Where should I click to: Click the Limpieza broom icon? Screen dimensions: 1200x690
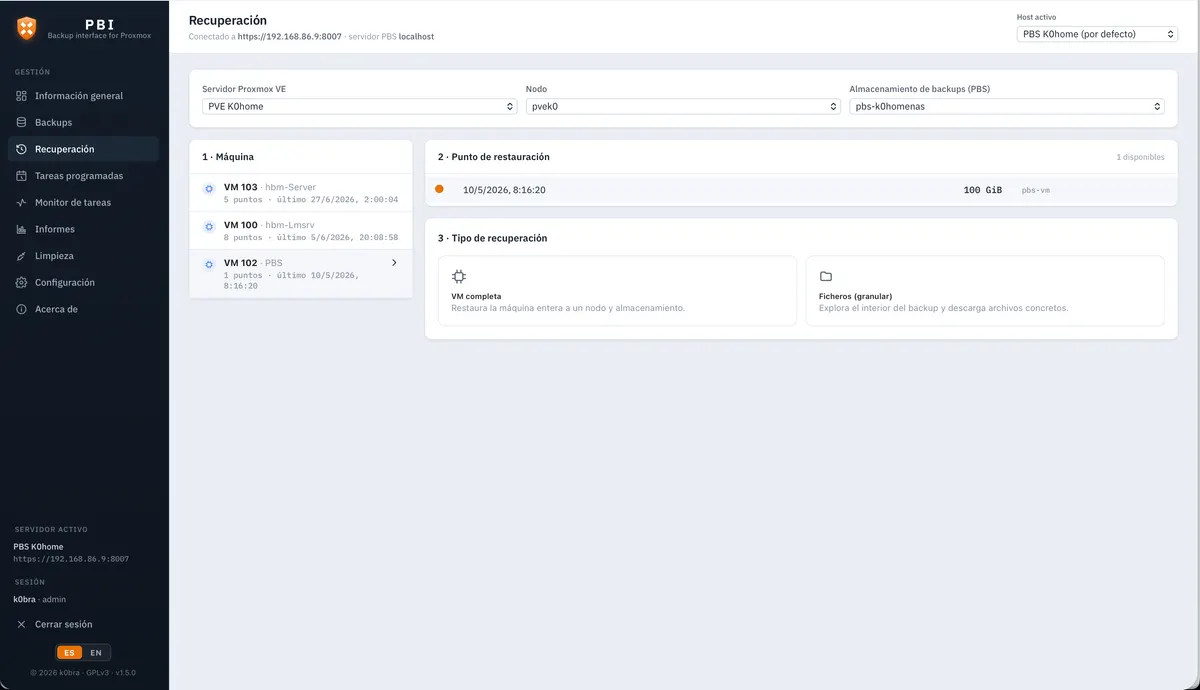tap(22, 256)
